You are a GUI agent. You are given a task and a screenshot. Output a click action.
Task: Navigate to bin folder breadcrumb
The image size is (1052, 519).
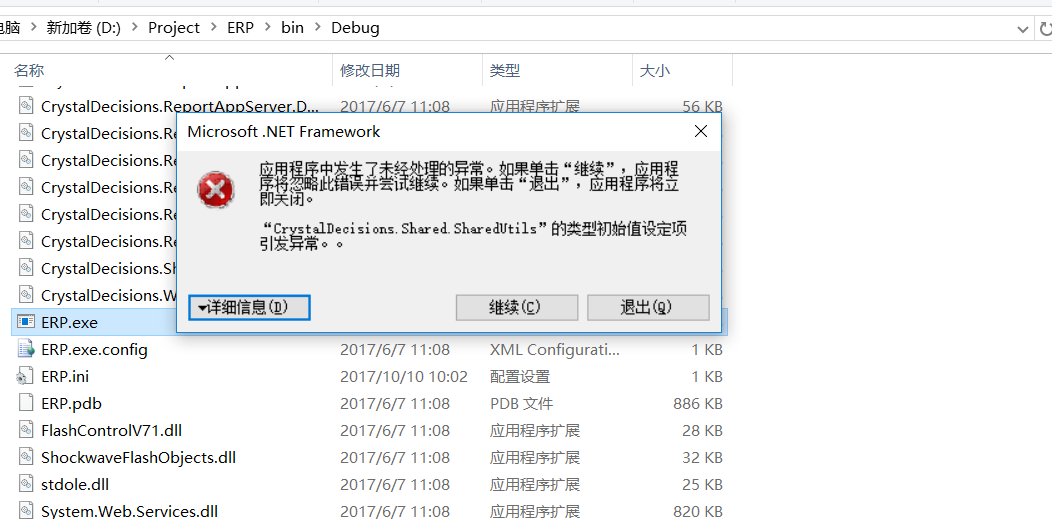(293, 28)
